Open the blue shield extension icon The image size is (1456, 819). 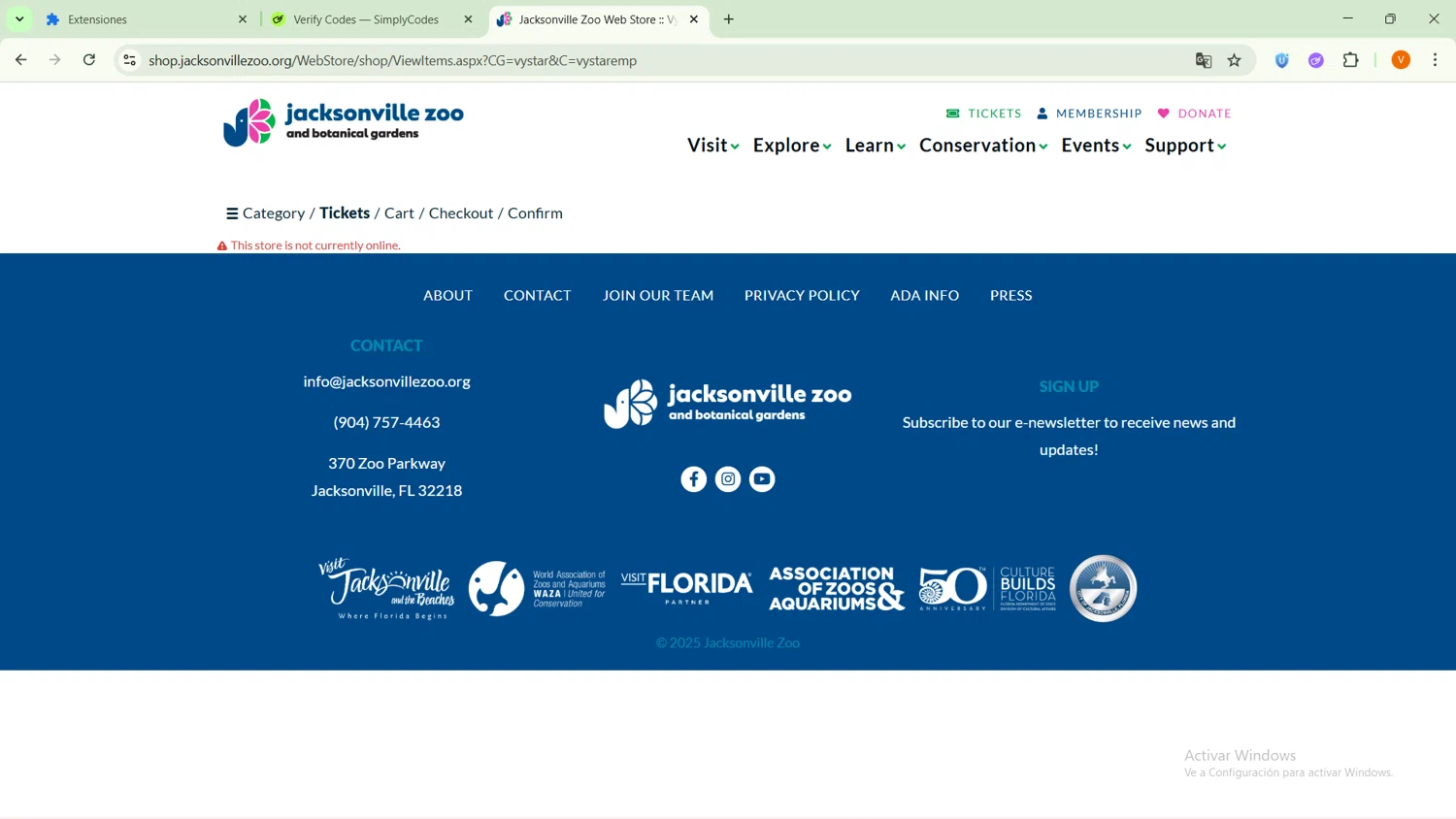[x=1282, y=60]
